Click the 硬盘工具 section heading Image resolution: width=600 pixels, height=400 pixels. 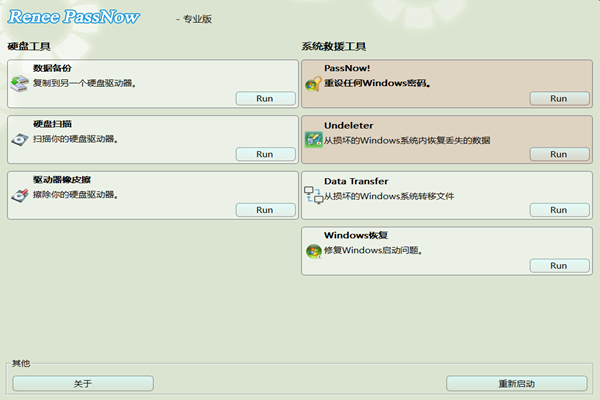29,46
